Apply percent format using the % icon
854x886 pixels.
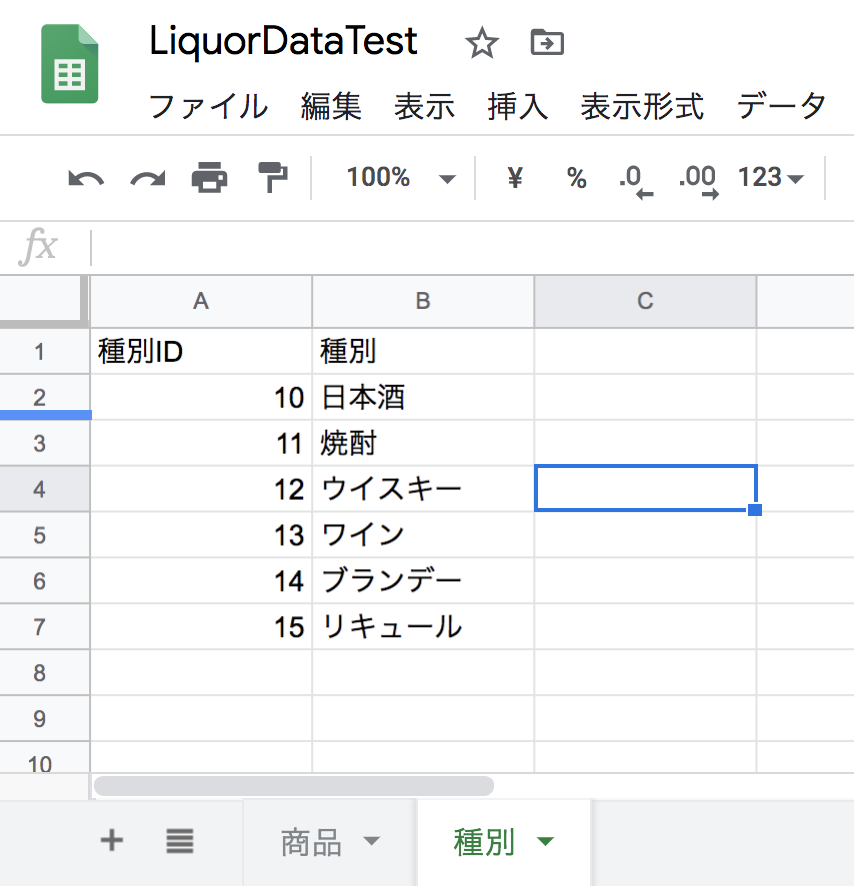(x=575, y=177)
